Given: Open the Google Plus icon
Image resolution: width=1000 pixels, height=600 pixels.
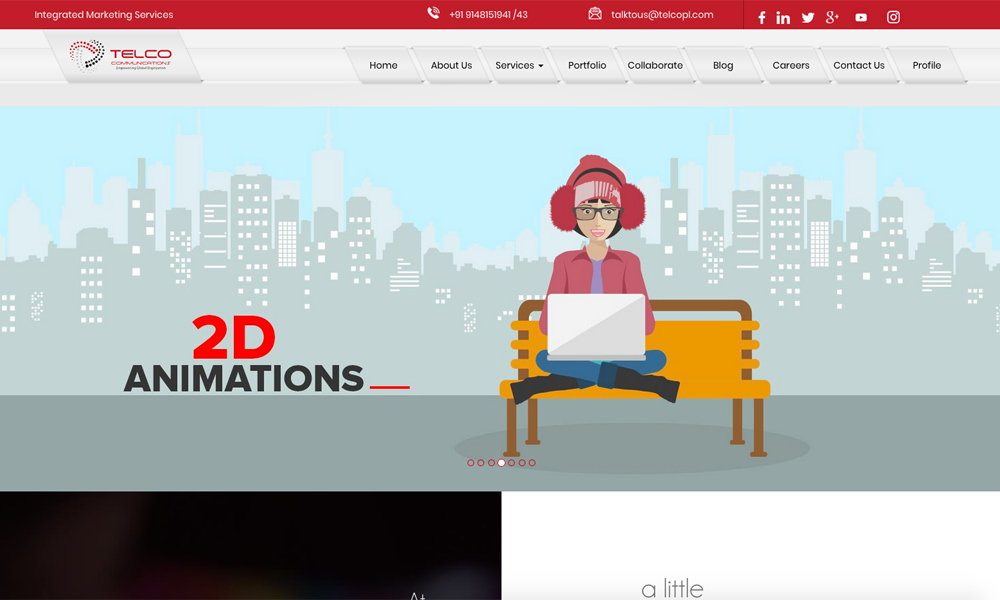Looking at the screenshot, I should (x=832, y=17).
